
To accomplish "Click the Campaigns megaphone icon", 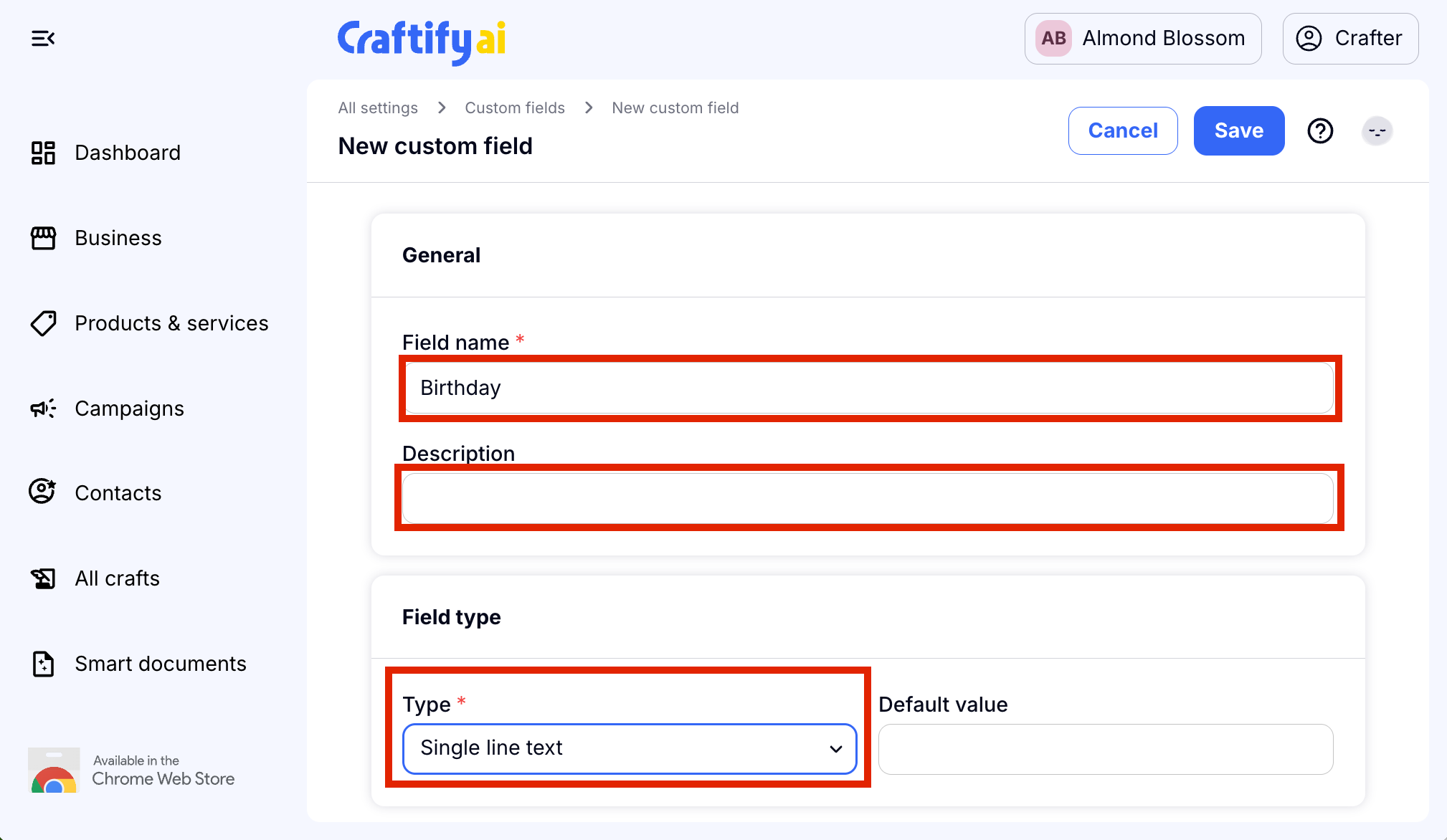I will tap(43, 409).
